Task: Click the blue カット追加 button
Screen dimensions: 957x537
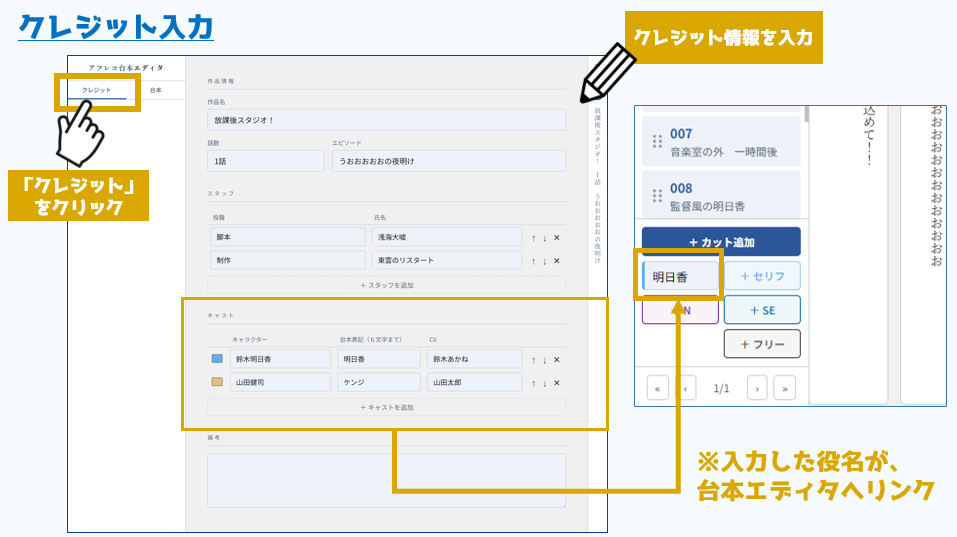Action: 720,242
